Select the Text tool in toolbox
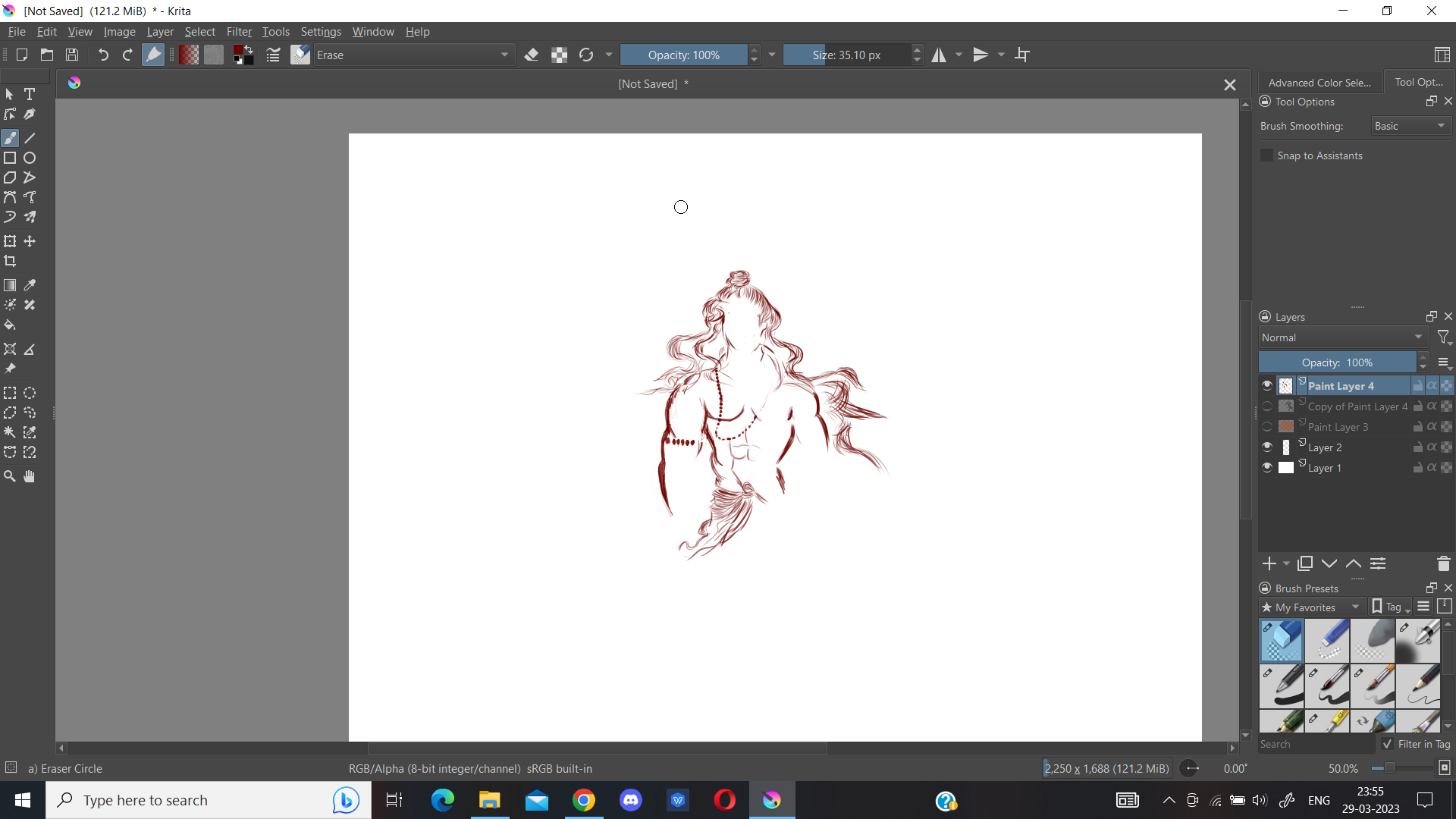This screenshot has height=819, width=1456. pos(30,94)
